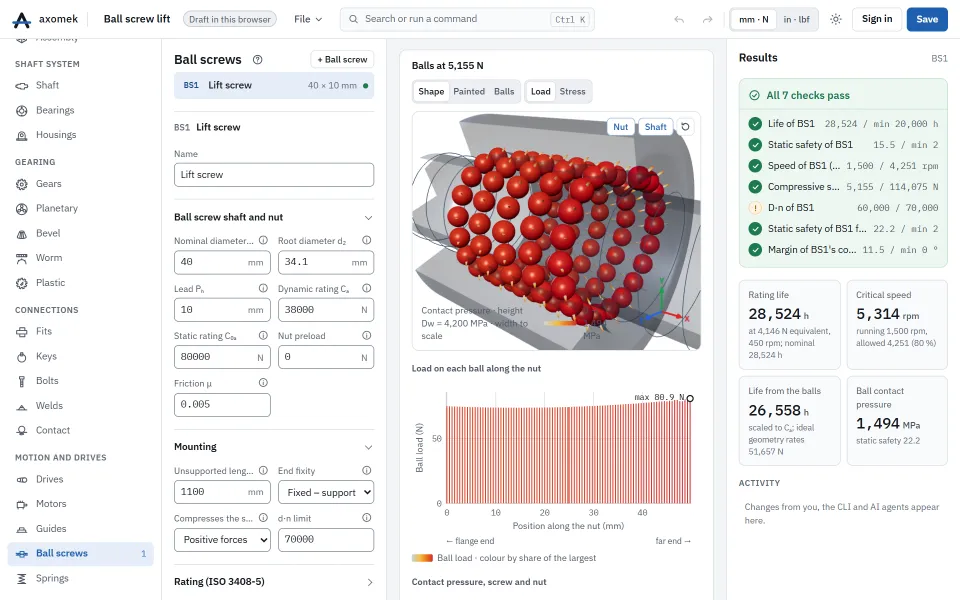
Task: Select Stress colouring mode
Action: pos(572,91)
